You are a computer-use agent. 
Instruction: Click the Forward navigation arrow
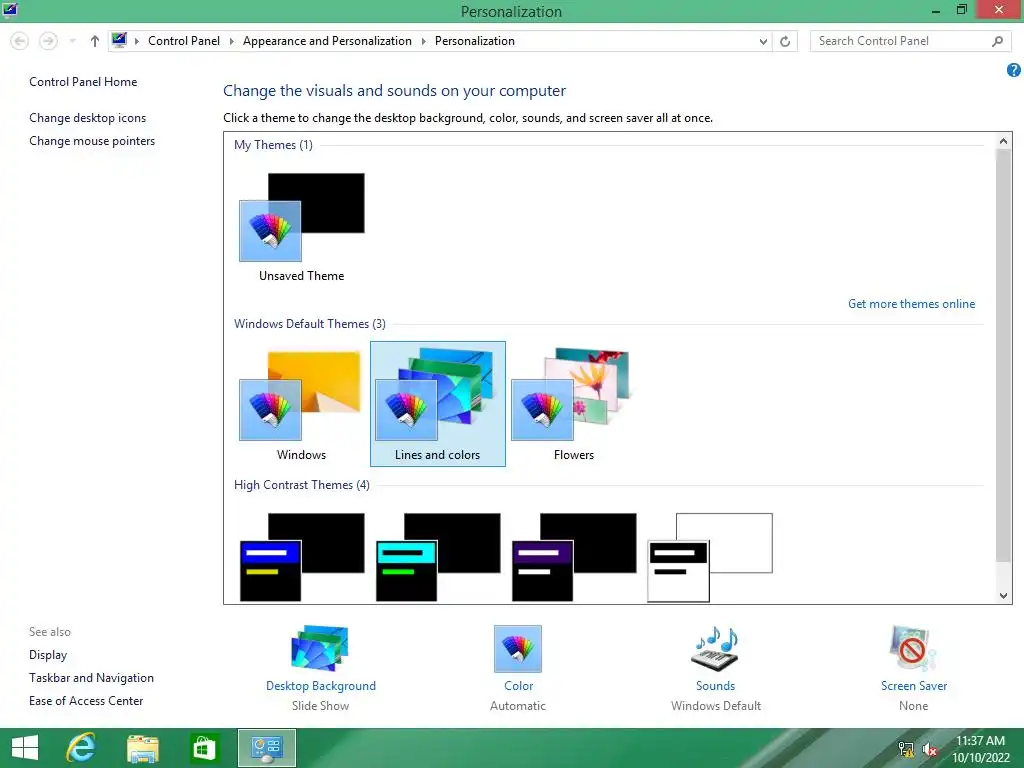click(48, 41)
